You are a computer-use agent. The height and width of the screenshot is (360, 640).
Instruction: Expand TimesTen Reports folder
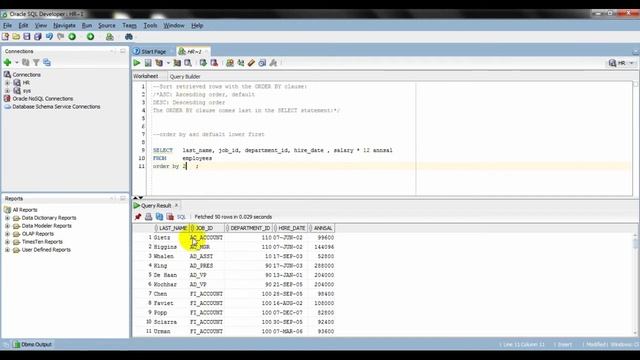tap(7, 242)
